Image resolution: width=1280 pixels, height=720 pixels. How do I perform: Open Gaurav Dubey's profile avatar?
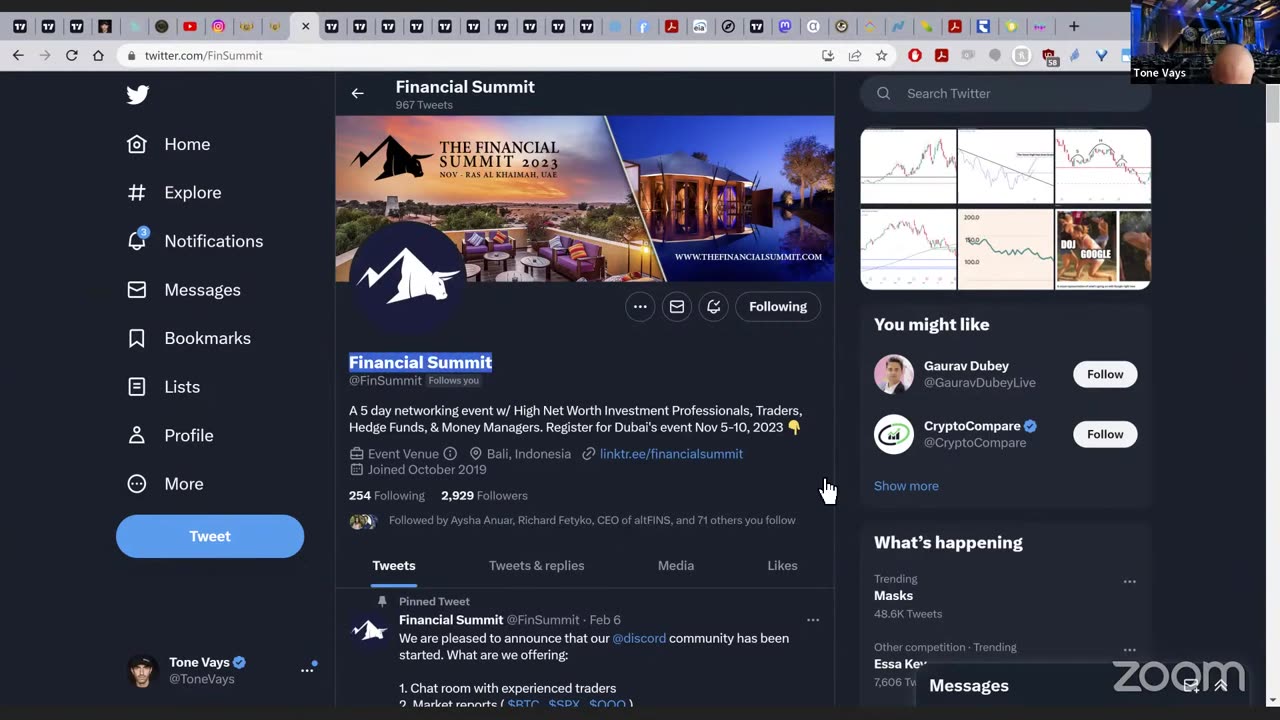pos(894,374)
